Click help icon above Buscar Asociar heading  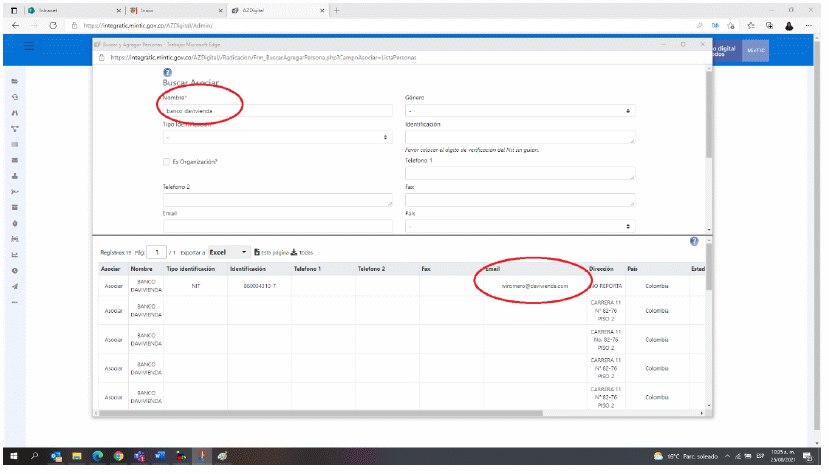tap(168, 72)
